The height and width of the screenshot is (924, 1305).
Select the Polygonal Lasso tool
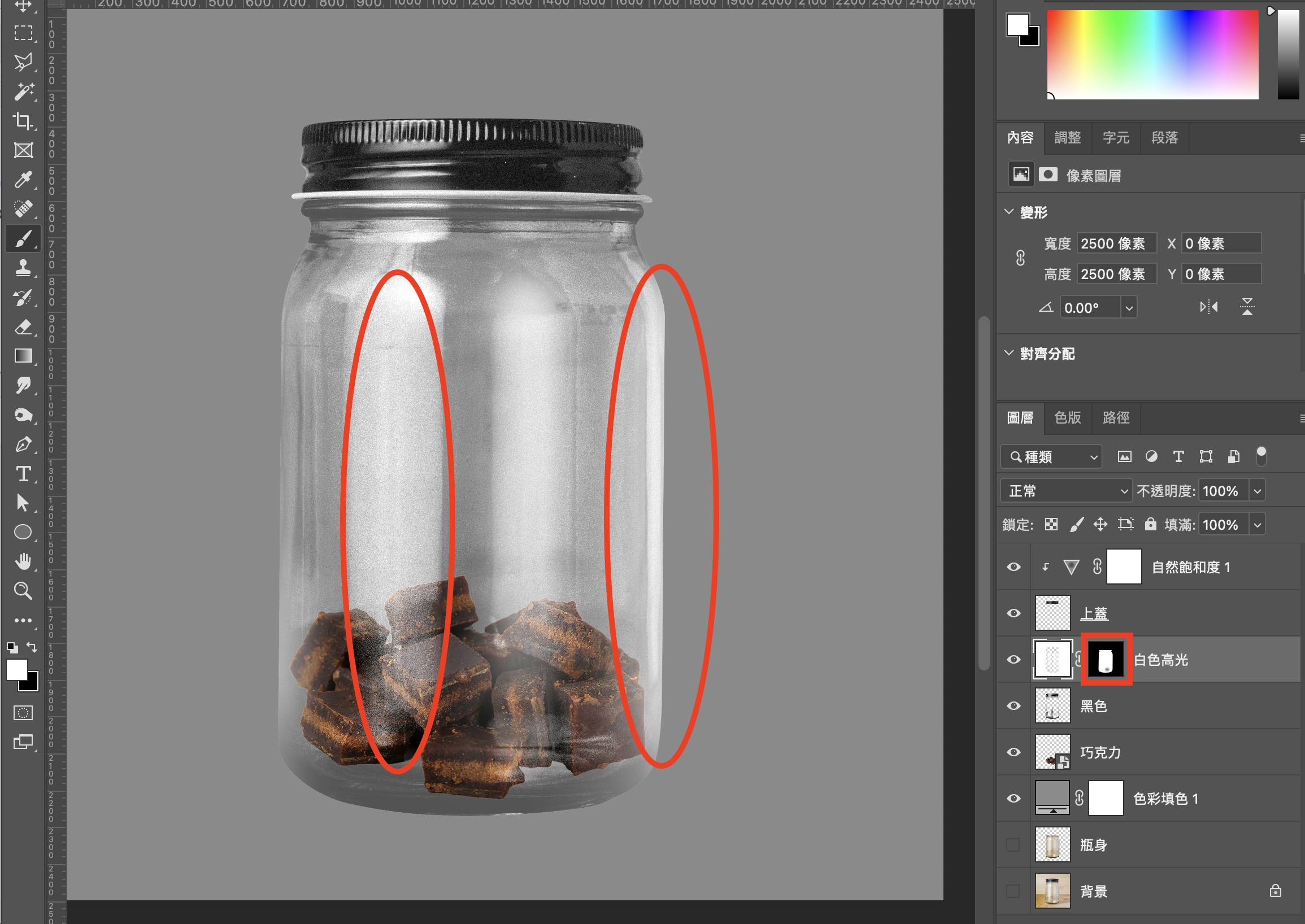(23, 62)
